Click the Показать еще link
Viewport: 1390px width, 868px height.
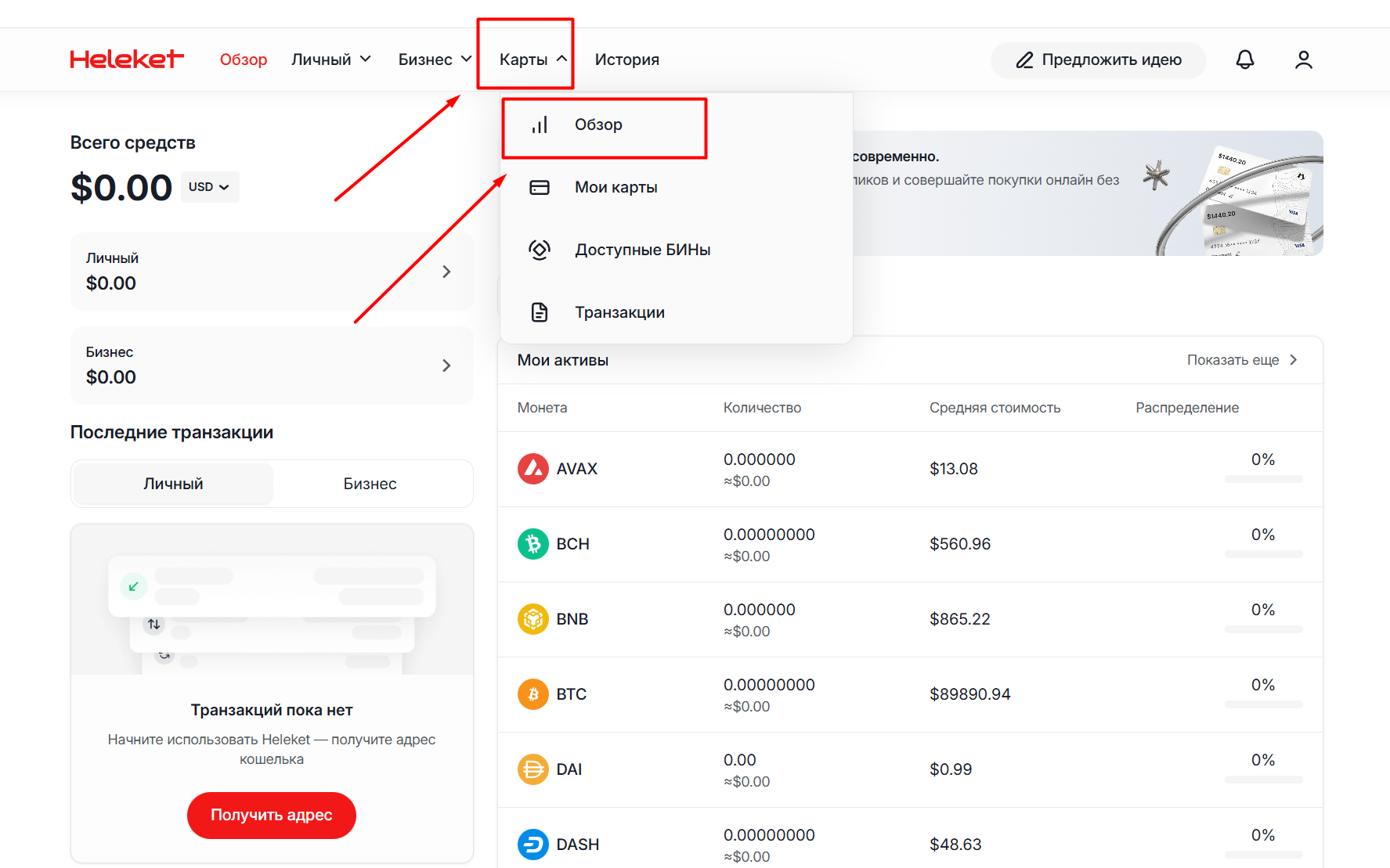pyautogui.click(x=1242, y=360)
